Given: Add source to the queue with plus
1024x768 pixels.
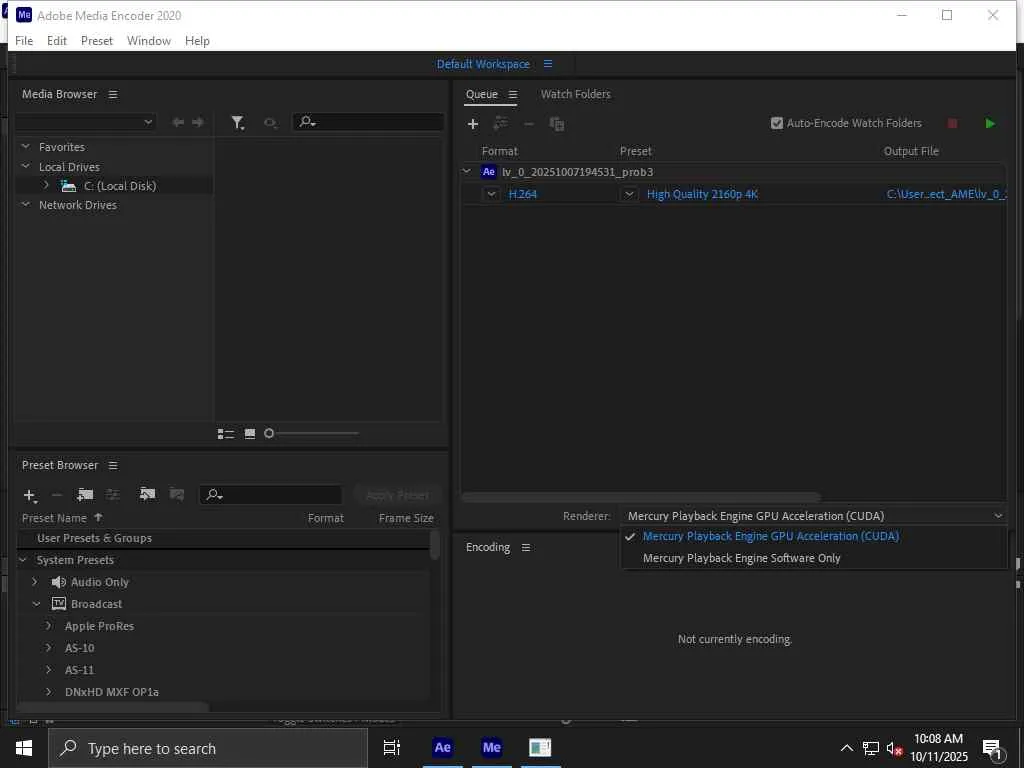Looking at the screenshot, I should [473, 123].
